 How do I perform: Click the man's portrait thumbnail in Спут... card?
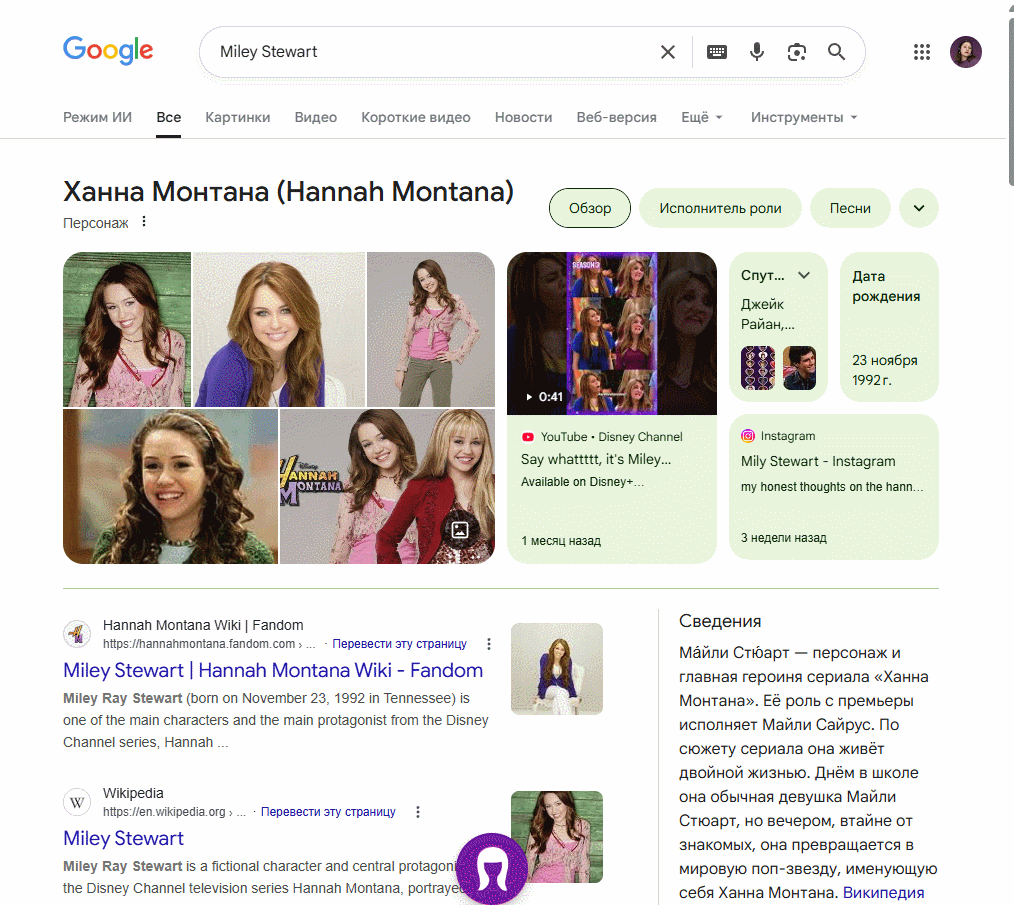(x=799, y=367)
